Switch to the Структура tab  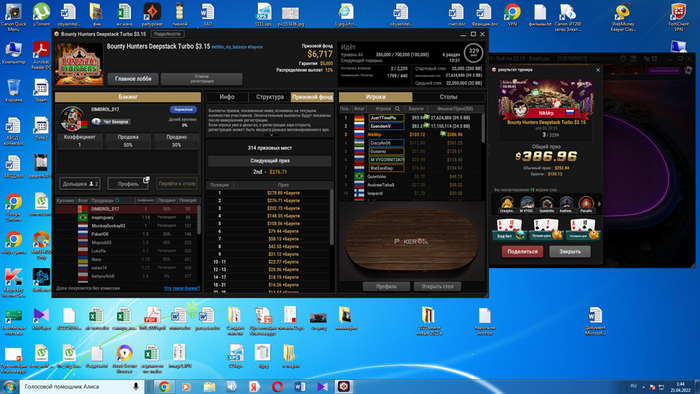point(270,97)
